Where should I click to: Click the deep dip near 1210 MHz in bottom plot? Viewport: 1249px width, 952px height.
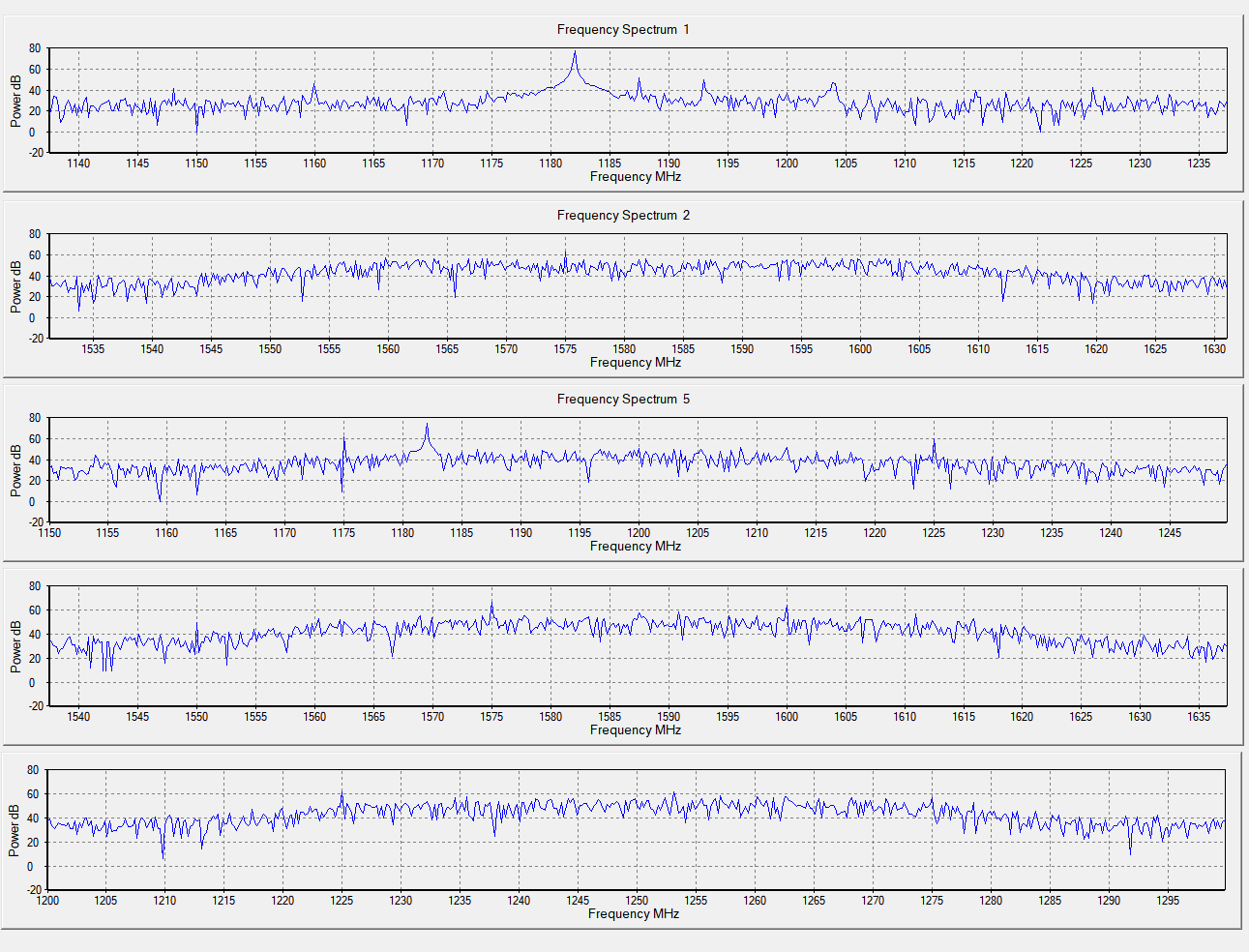pyautogui.click(x=163, y=855)
